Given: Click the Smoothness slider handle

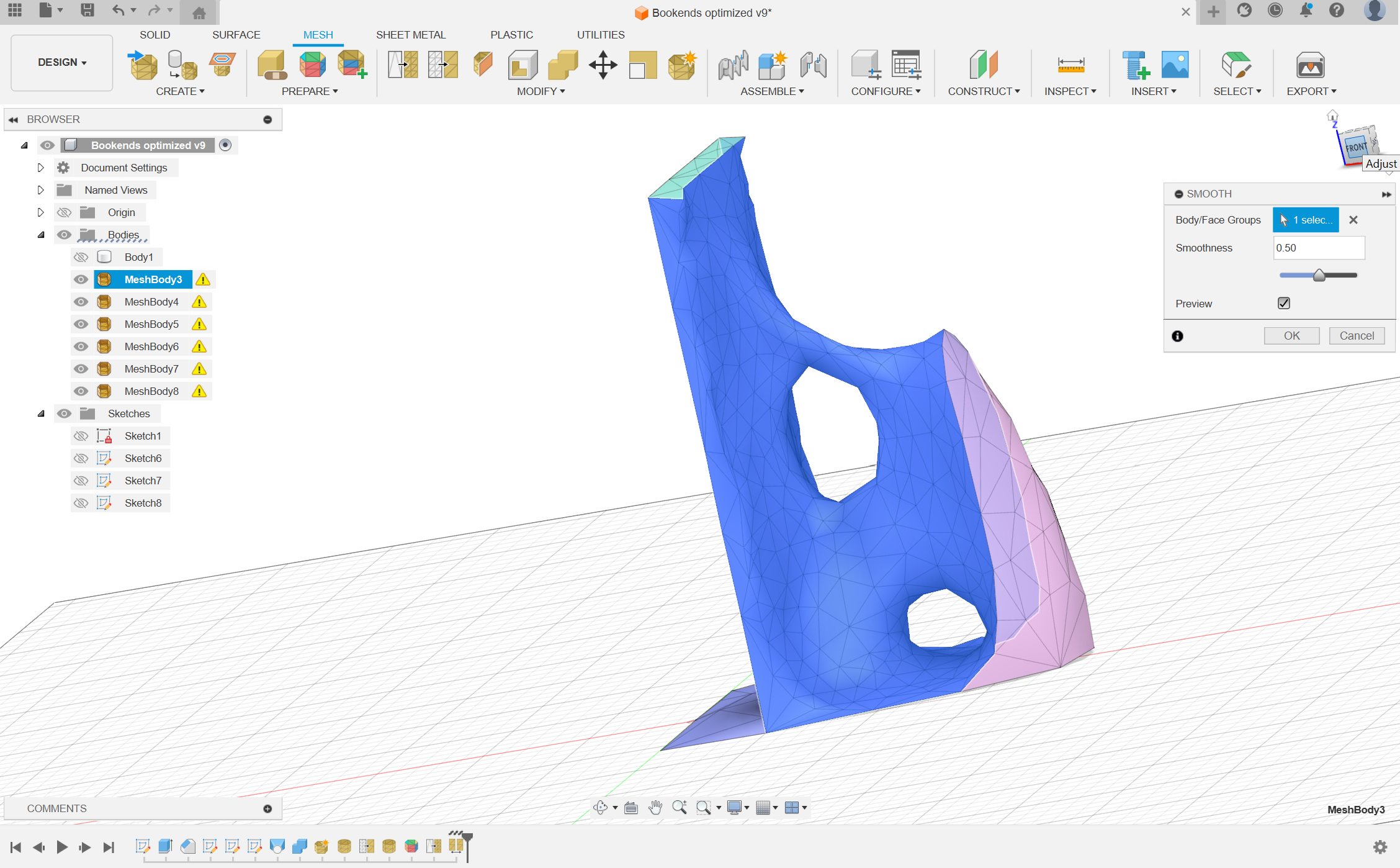Looking at the screenshot, I should (1319, 275).
